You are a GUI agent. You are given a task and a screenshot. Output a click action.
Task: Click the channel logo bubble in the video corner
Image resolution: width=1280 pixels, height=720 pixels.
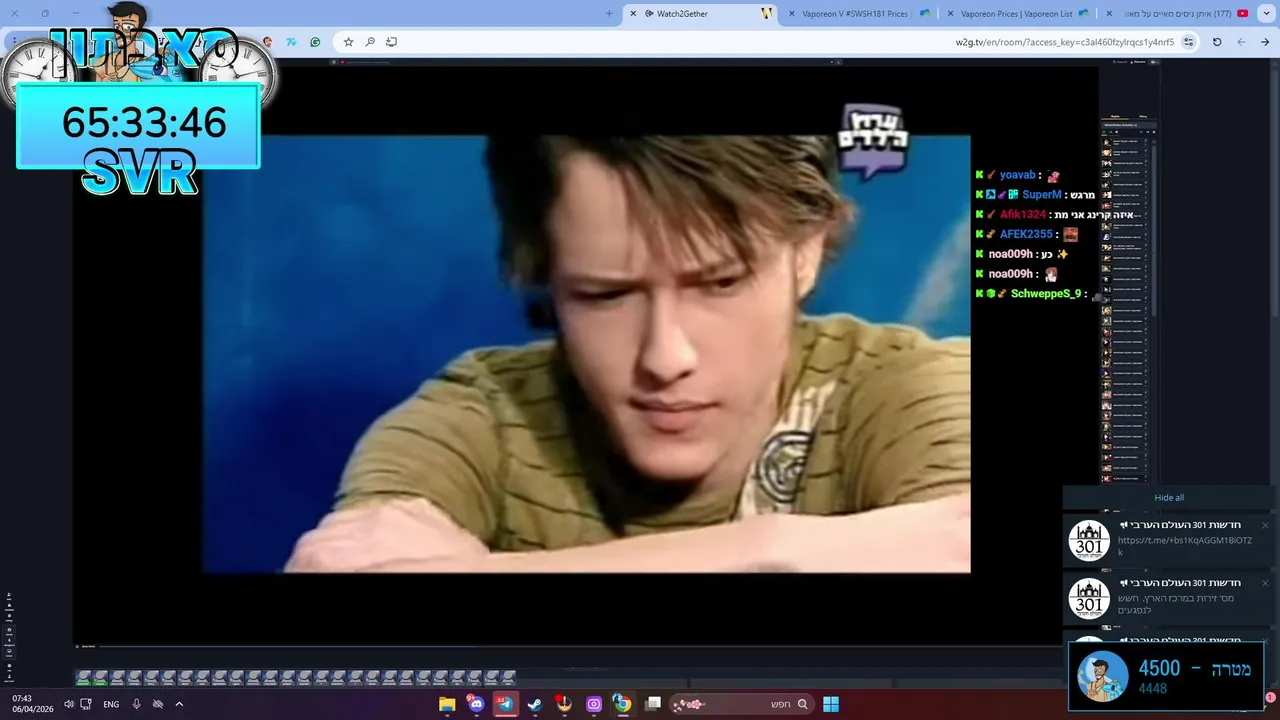(x=872, y=141)
